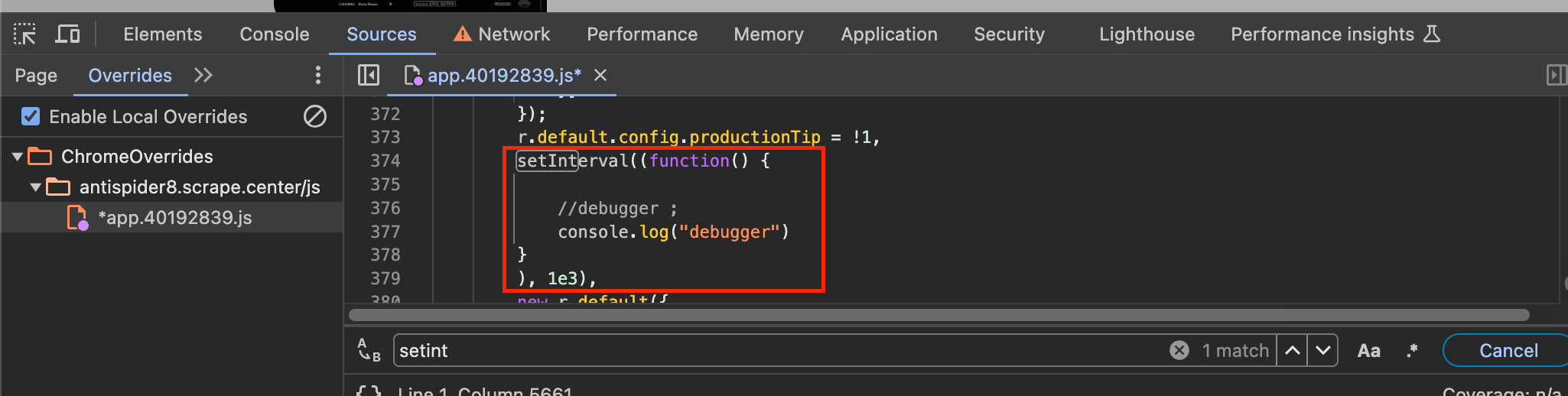Image resolution: width=1568 pixels, height=396 pixels.
Task: Jump to the next search match
Action: pyautogui.click(x=1323, y=350)
